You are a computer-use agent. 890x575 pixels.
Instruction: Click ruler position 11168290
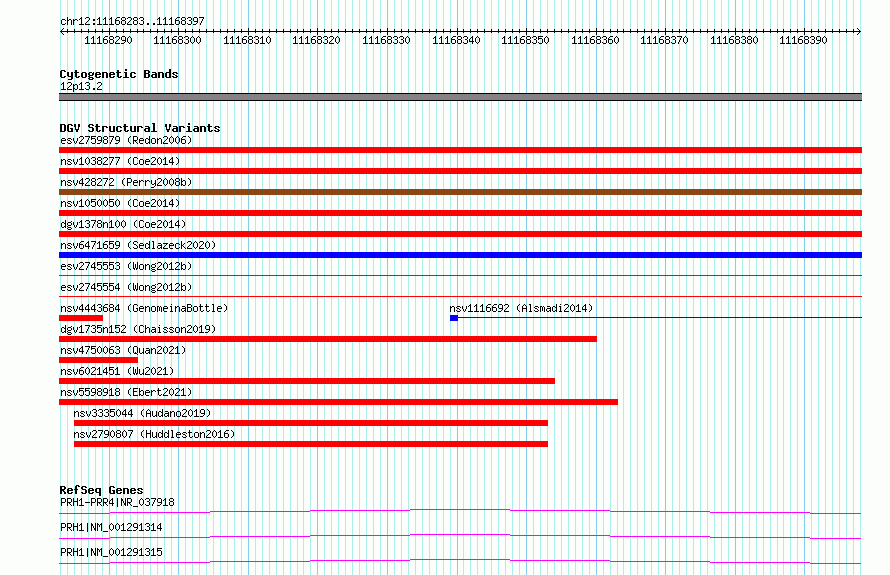[x=108, y=40]
